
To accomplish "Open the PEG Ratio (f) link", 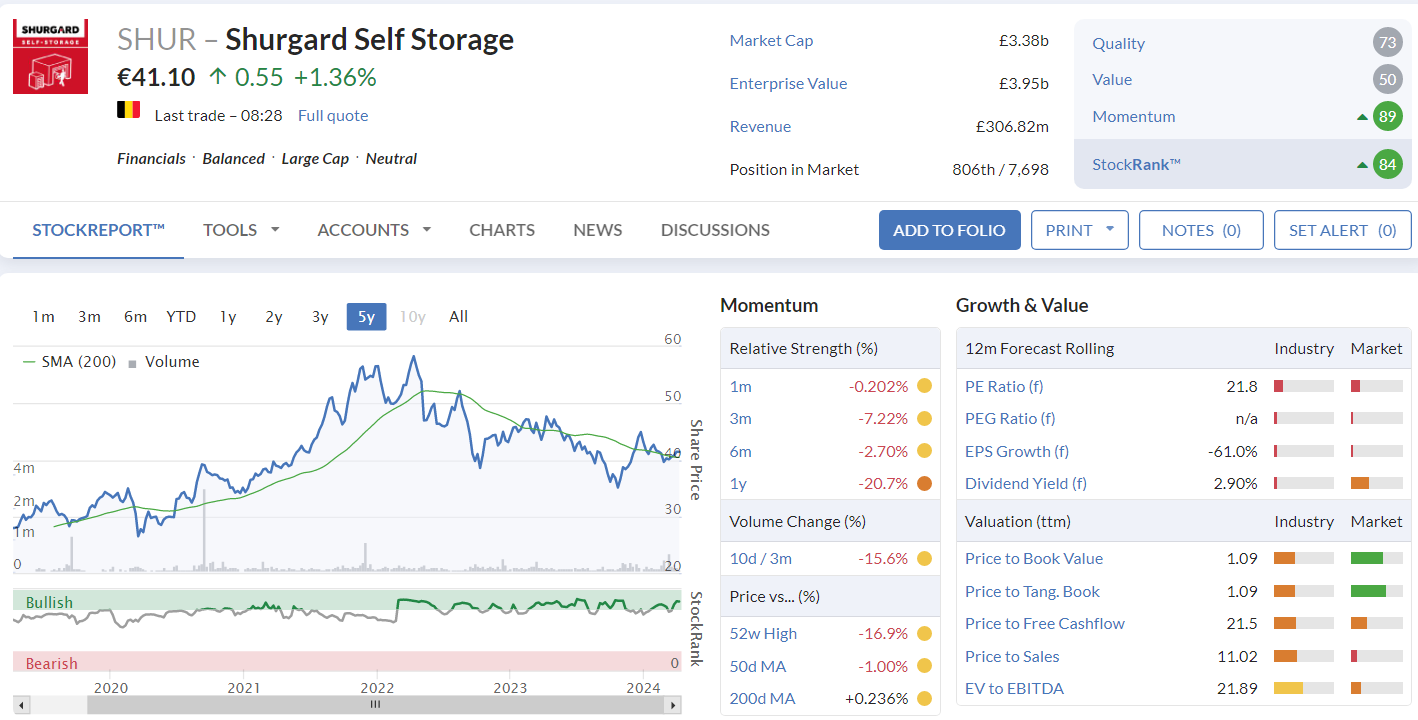I will tap(1010, 418).
